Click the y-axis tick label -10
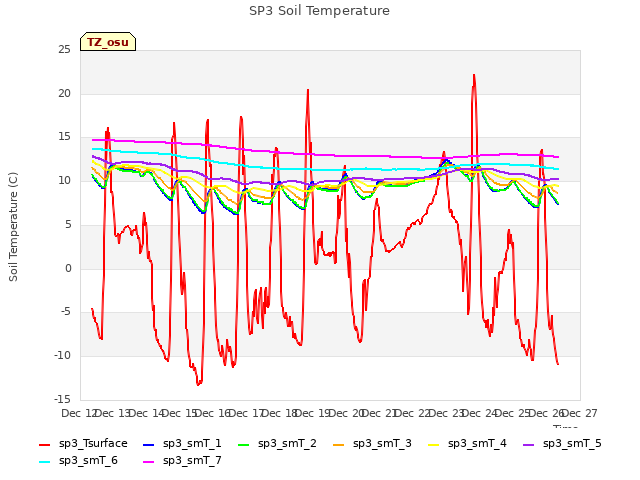 pyautogui.click(x=62, y=356)
